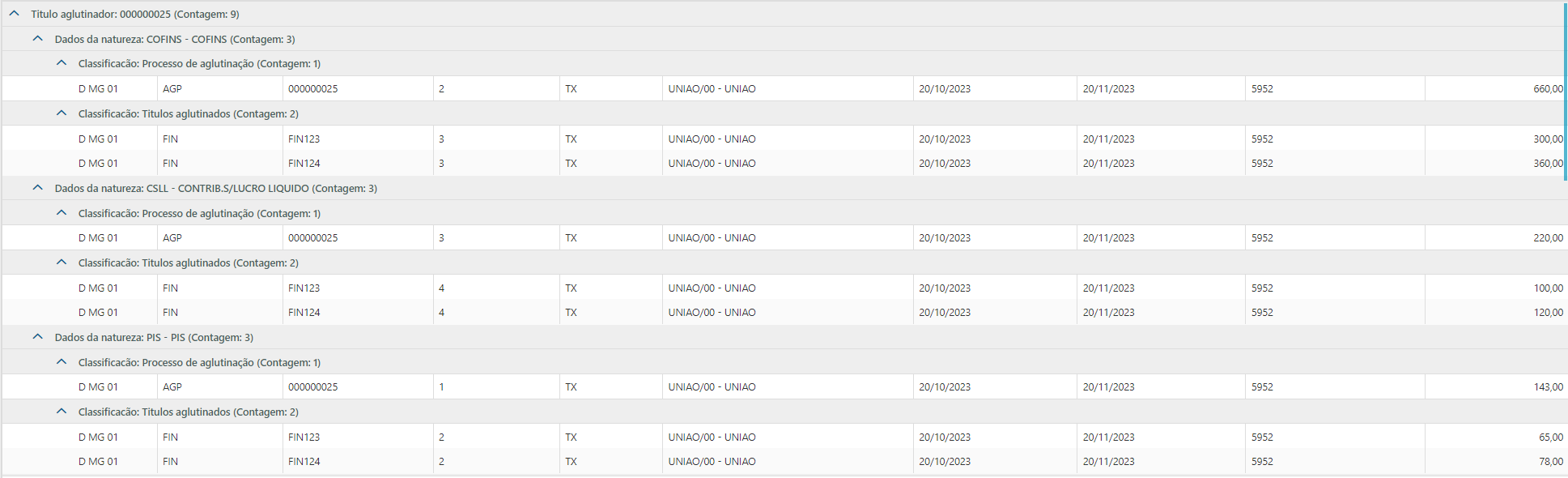Collapse Processo de aglutinação under CSLL
Screen dimensions: 1568x478
[62, 213]
